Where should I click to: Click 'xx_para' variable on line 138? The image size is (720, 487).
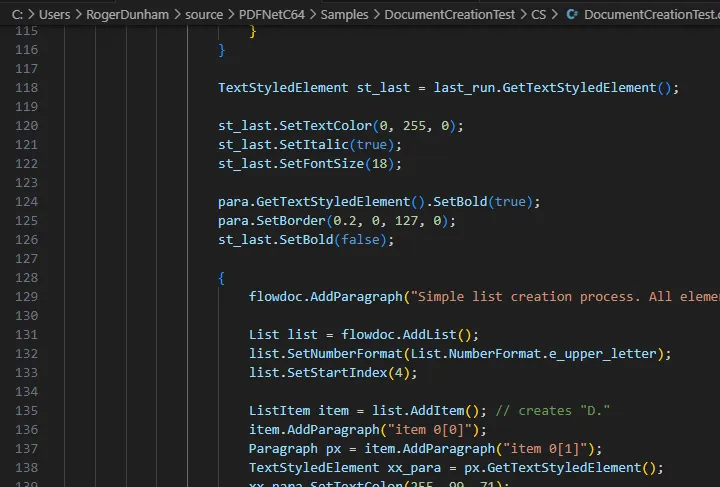[x=414, y=468]
